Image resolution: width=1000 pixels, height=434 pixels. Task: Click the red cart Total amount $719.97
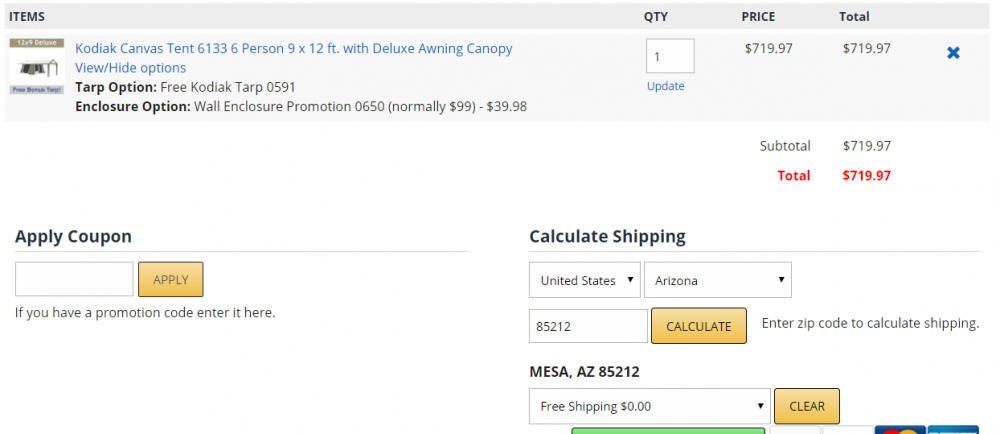866,176
